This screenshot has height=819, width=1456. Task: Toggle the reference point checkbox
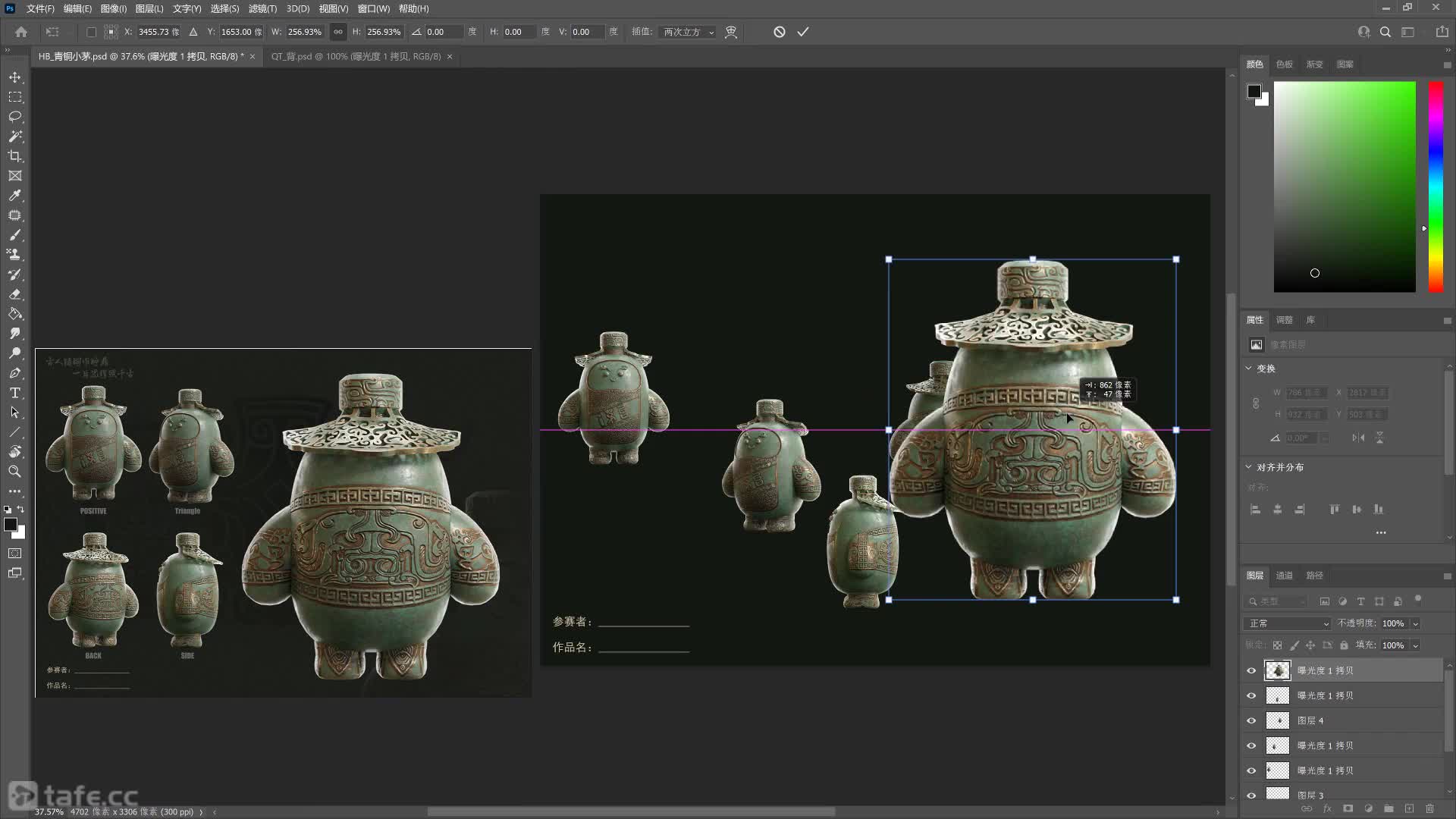coord(91,32)
